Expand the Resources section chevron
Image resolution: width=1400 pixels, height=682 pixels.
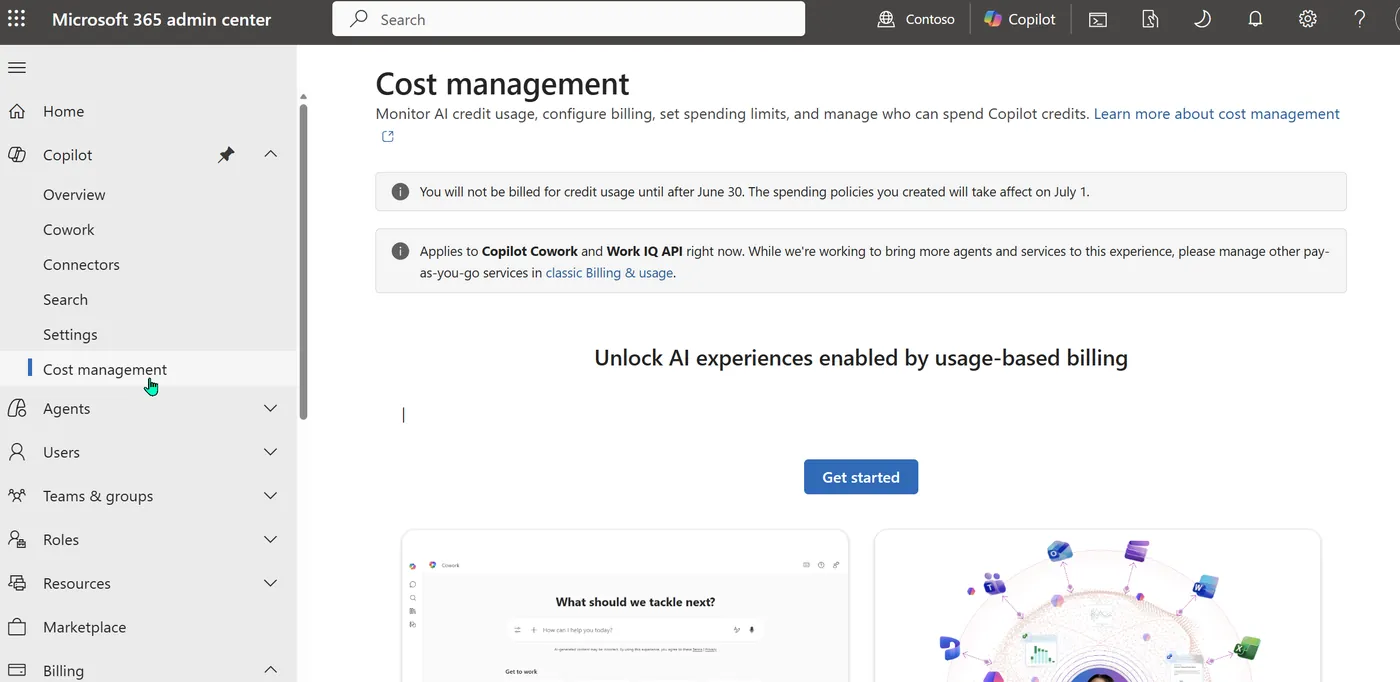click(x=270, y=583)
